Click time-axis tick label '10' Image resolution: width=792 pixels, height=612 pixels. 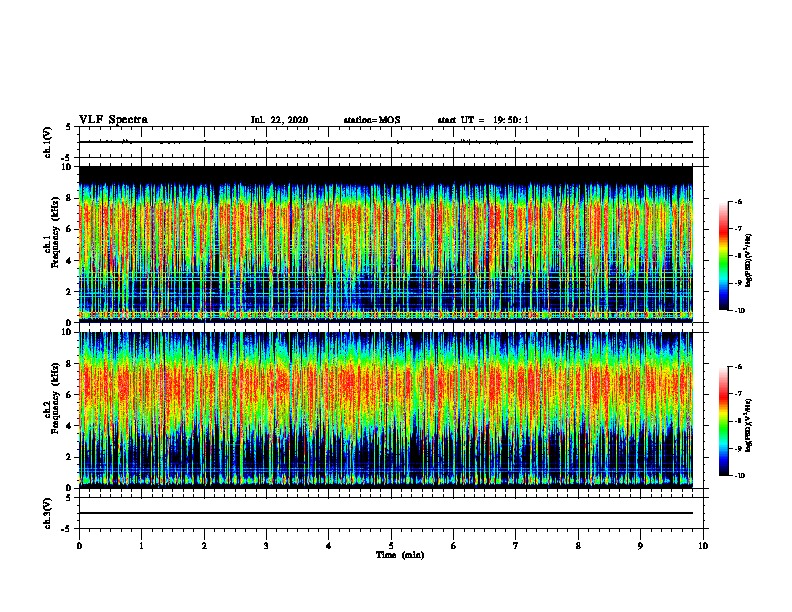tap(703, 546)
